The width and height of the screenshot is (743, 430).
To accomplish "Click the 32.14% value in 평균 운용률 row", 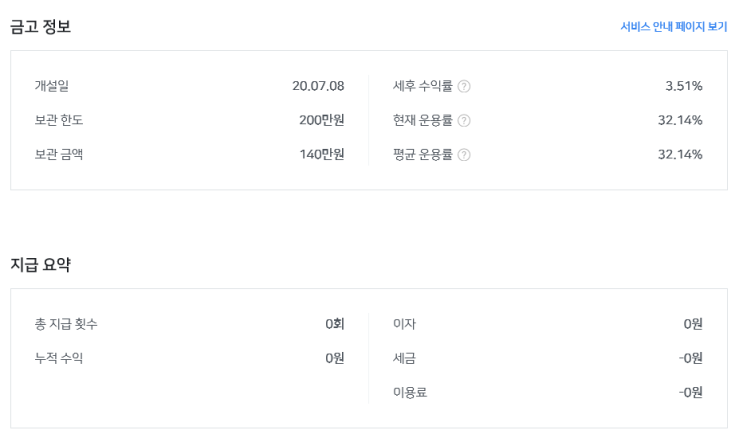I will coord(680,154).
